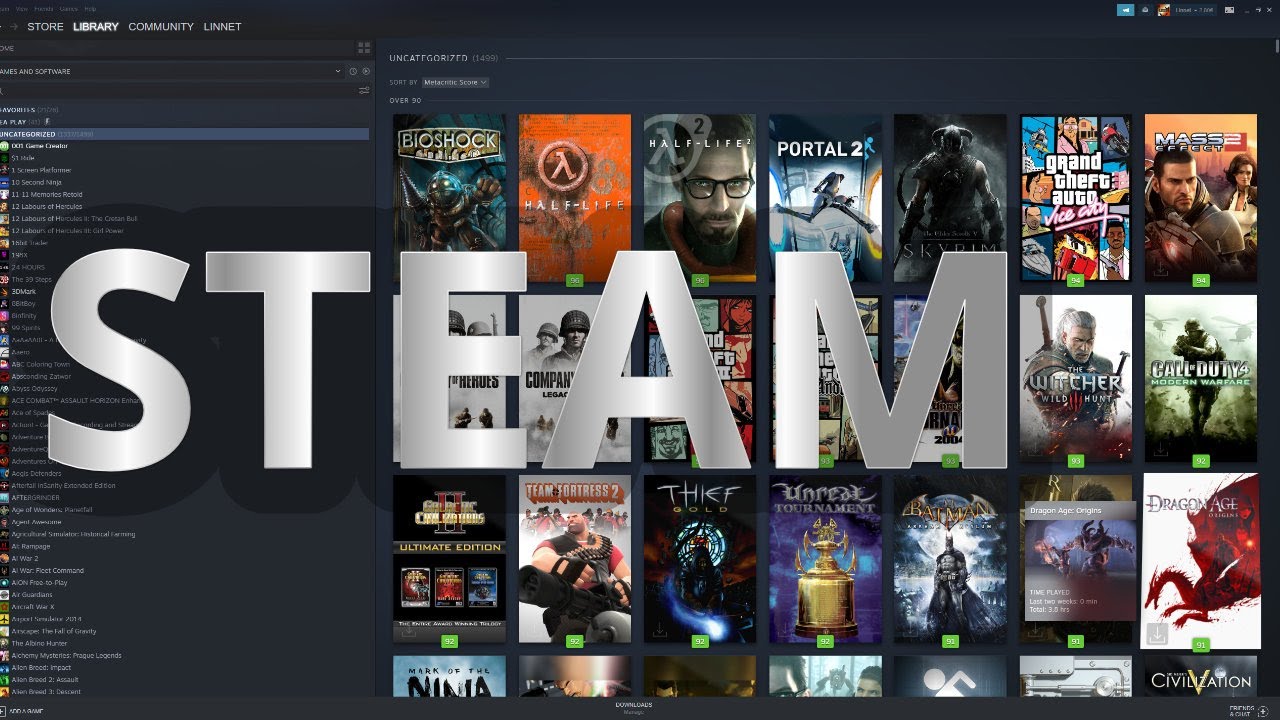Open the Games and Software dropdown
Viewport: 1280px width, 720px height.
coord(171,71)
